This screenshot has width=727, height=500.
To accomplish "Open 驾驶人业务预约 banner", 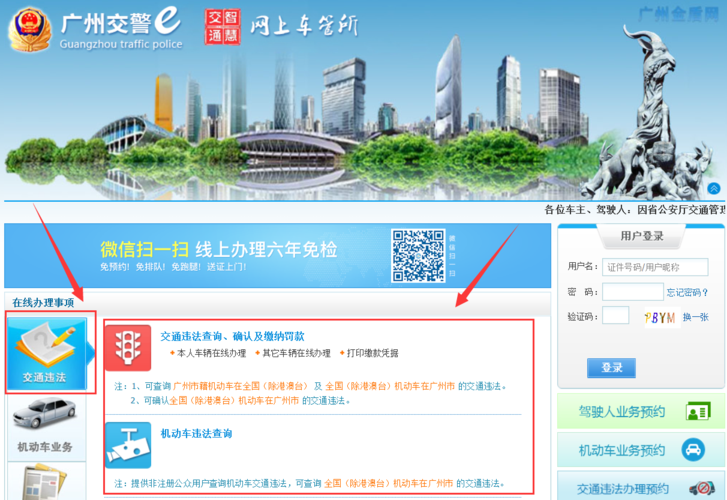I will click(641, 411).
